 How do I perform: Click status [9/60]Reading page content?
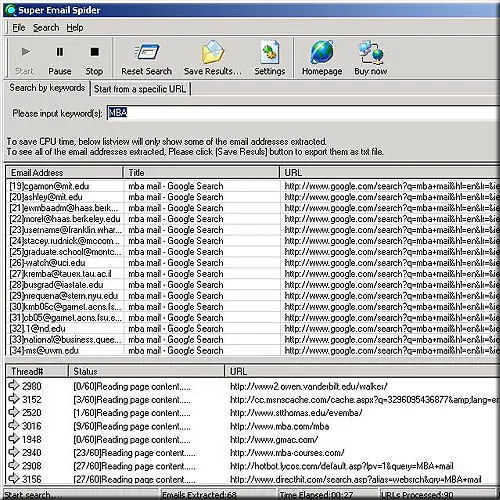[132, 426]
